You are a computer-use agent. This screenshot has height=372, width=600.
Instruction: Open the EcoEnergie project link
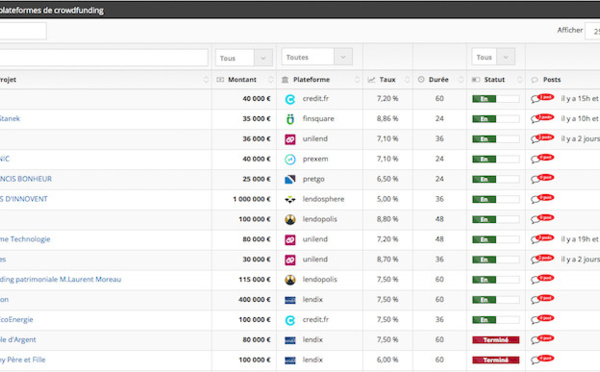(16, 320)
